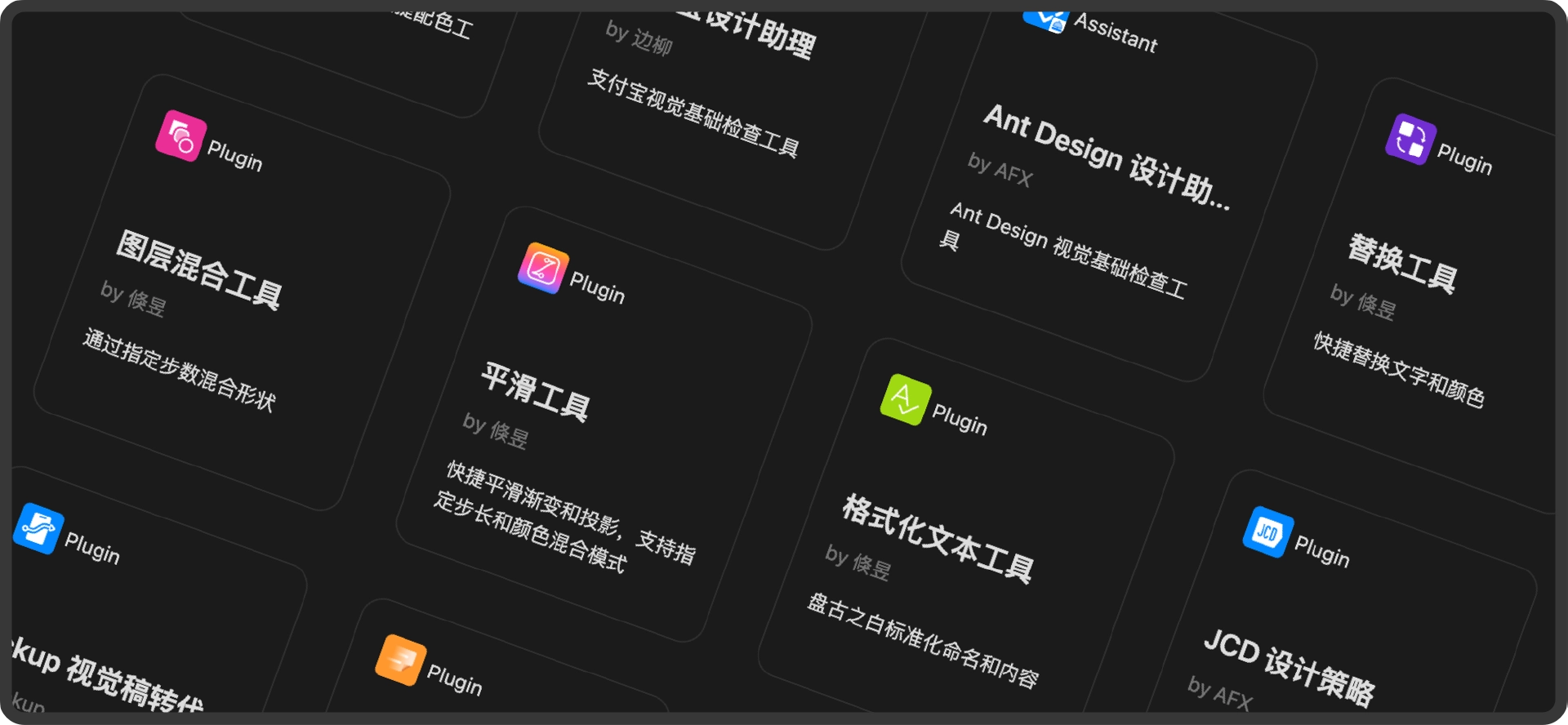This screenshot has height=725, width=1568.
Task: Click the author line under 格式化文本工具
Action: tap(857, 562)
